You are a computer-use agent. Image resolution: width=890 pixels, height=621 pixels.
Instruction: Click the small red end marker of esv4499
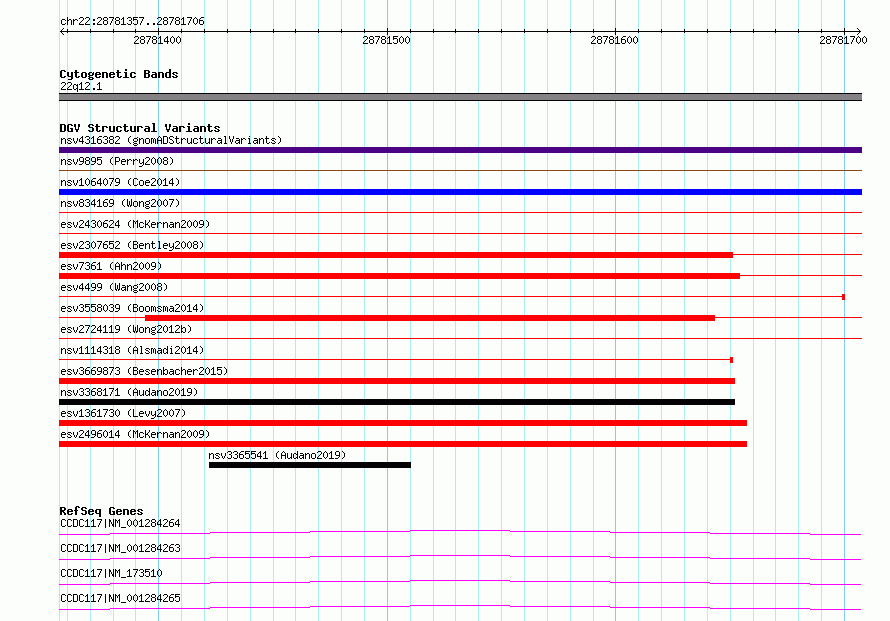pos(843,297)
